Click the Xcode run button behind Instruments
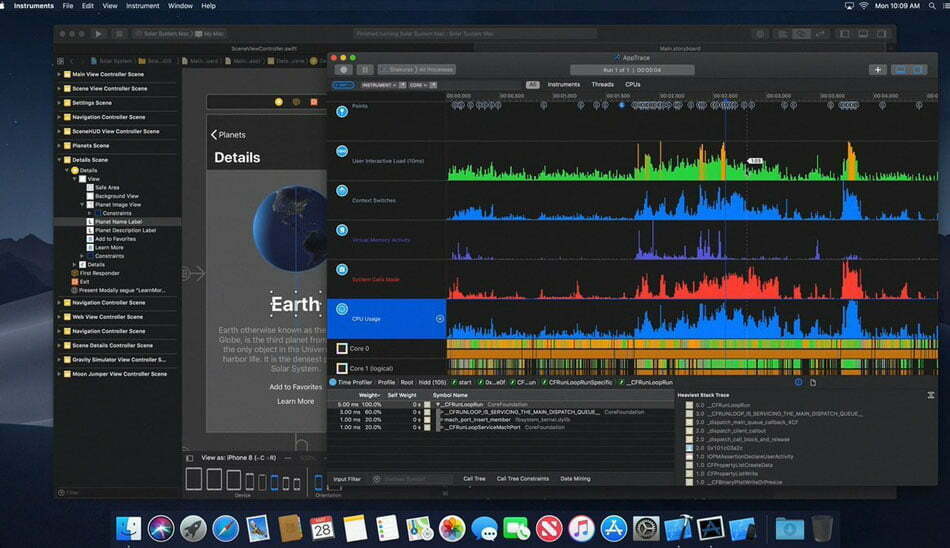 click(x=98, y=34)
